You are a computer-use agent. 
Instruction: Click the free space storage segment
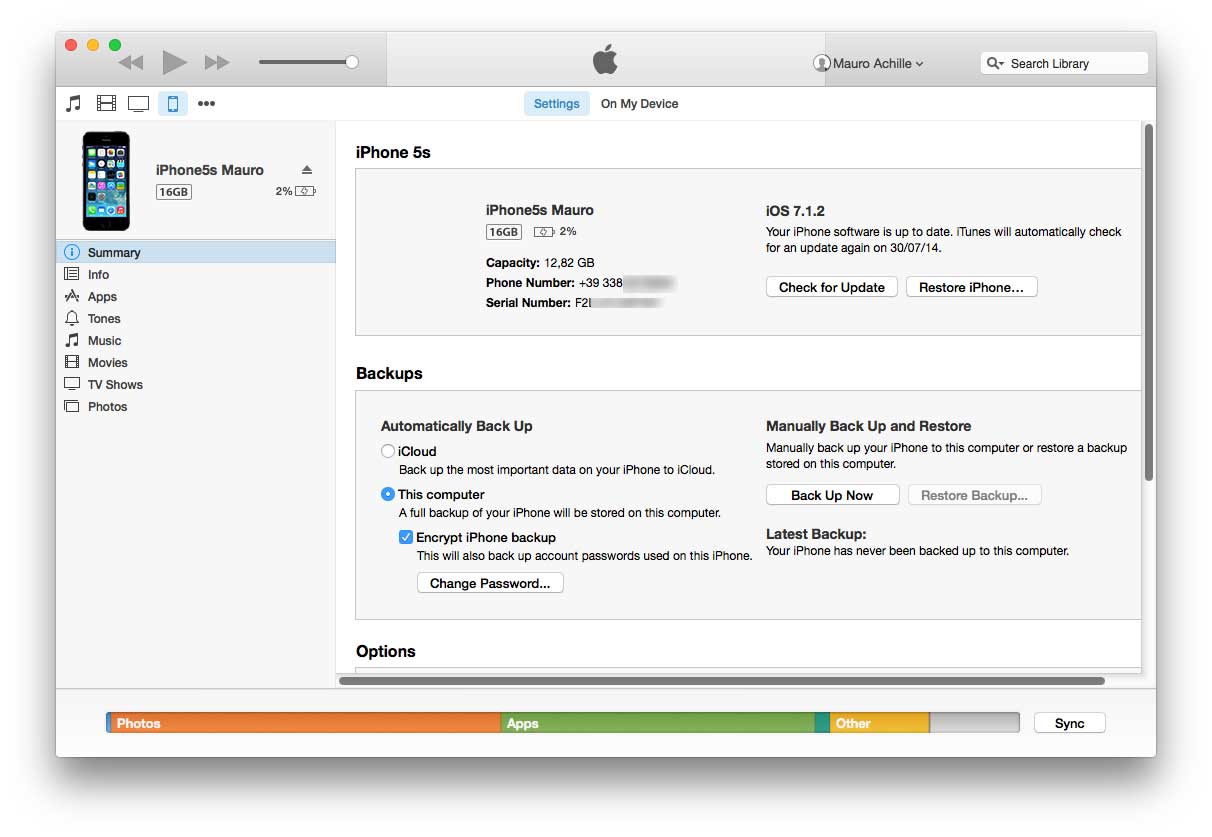click(x=975, y=723)
